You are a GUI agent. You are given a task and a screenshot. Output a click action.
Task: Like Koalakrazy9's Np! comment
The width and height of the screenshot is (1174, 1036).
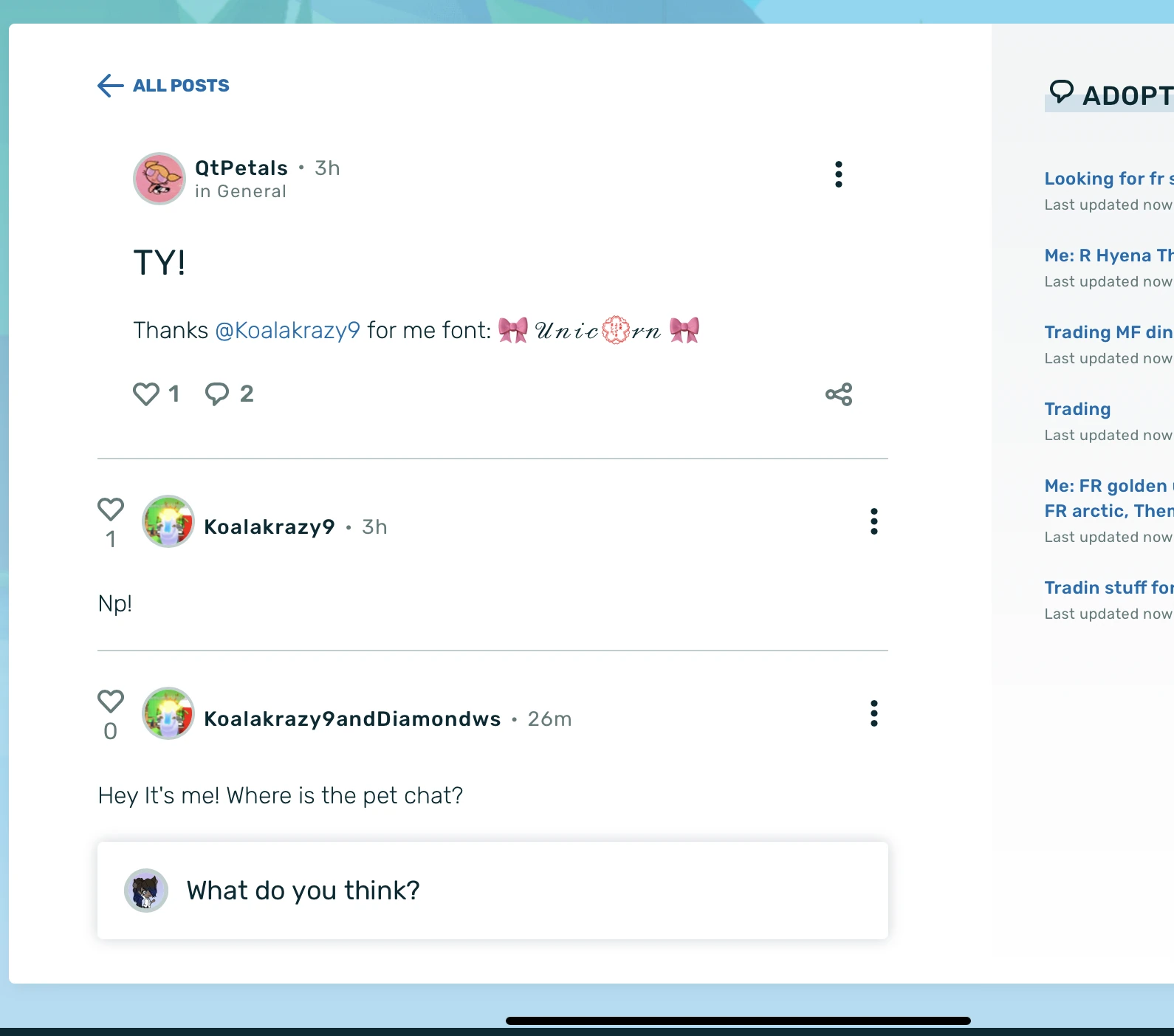pyautogui.click(x=111, y=509)
